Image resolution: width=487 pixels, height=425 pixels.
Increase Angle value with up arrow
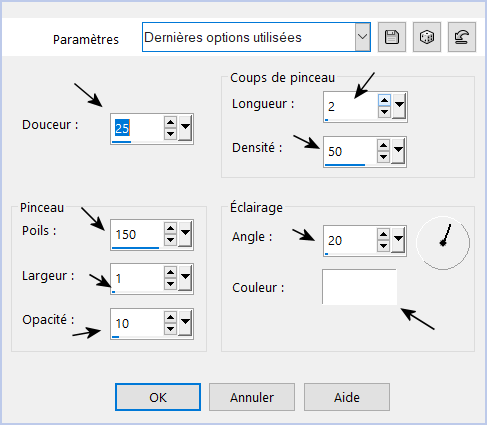(383, 235)
